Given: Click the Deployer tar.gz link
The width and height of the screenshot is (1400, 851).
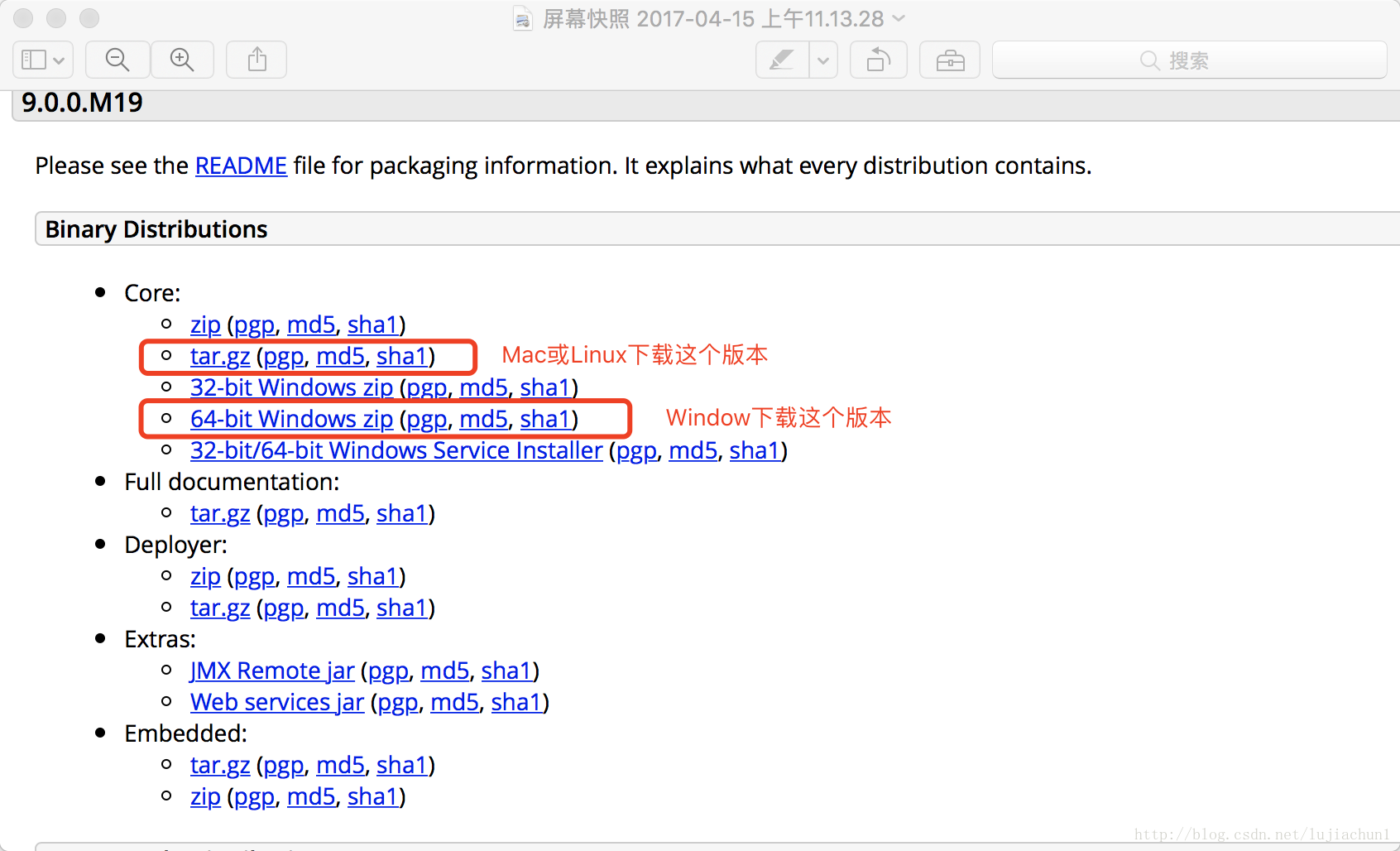Looking at the screenshot, I should pyautogui.click(x=220, y=608).
